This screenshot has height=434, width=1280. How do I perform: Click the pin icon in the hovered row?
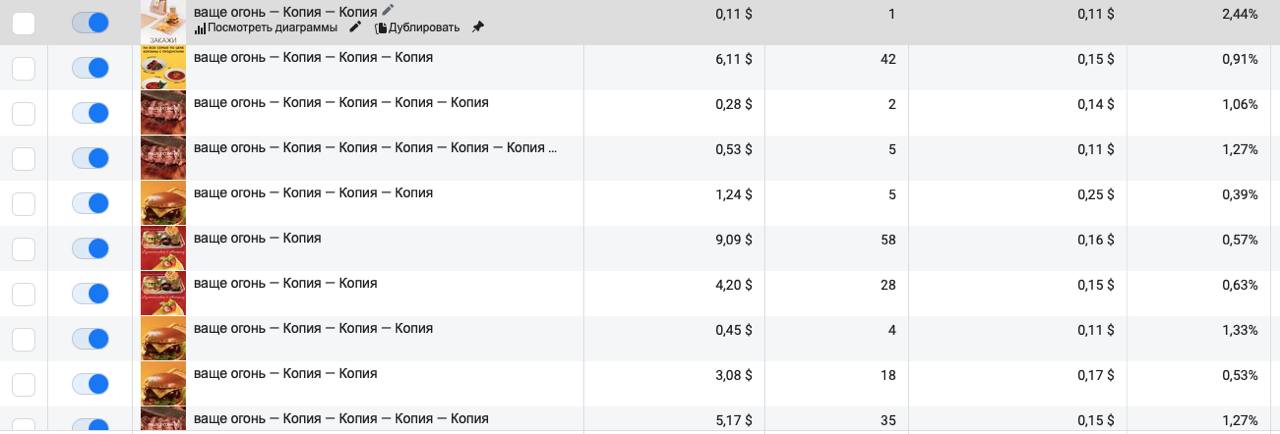477,27
